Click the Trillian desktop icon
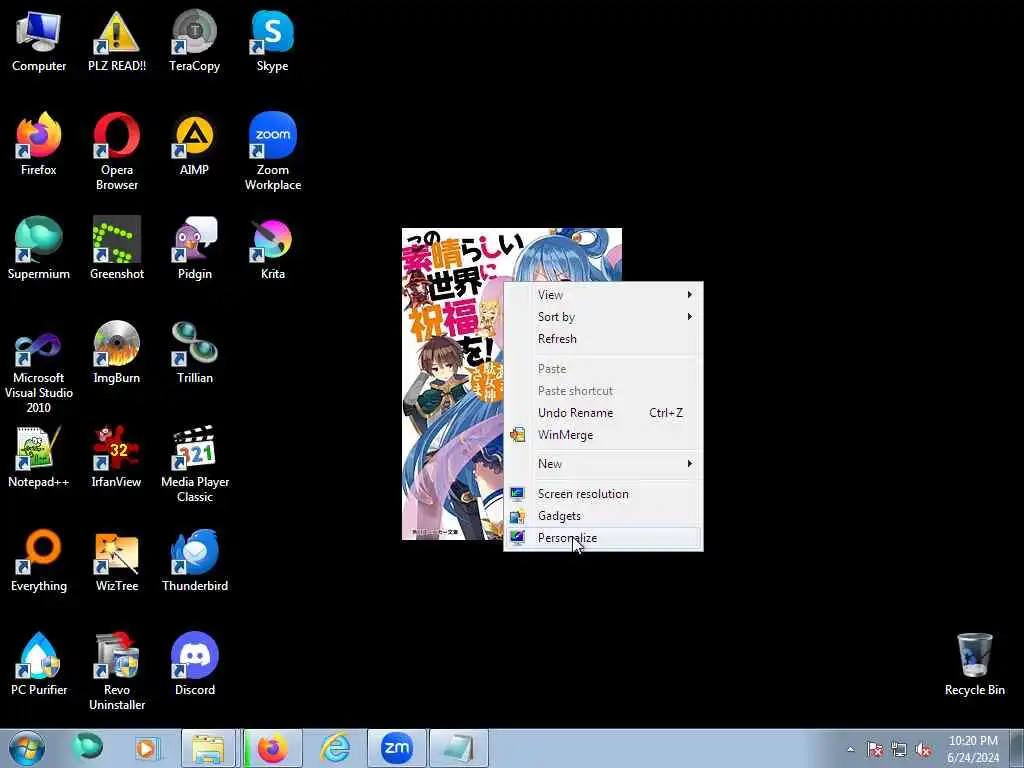 click(x=195, y=353)
